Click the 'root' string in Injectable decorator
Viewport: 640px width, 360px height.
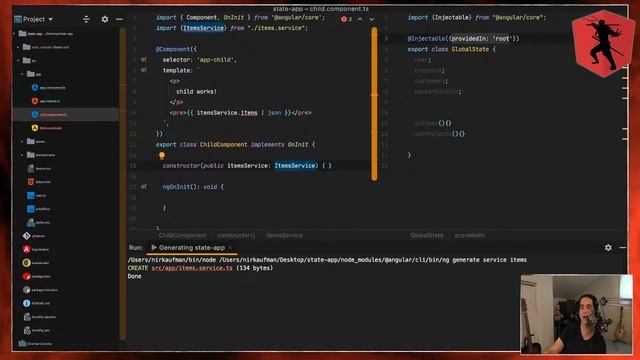tap(502, 39)
